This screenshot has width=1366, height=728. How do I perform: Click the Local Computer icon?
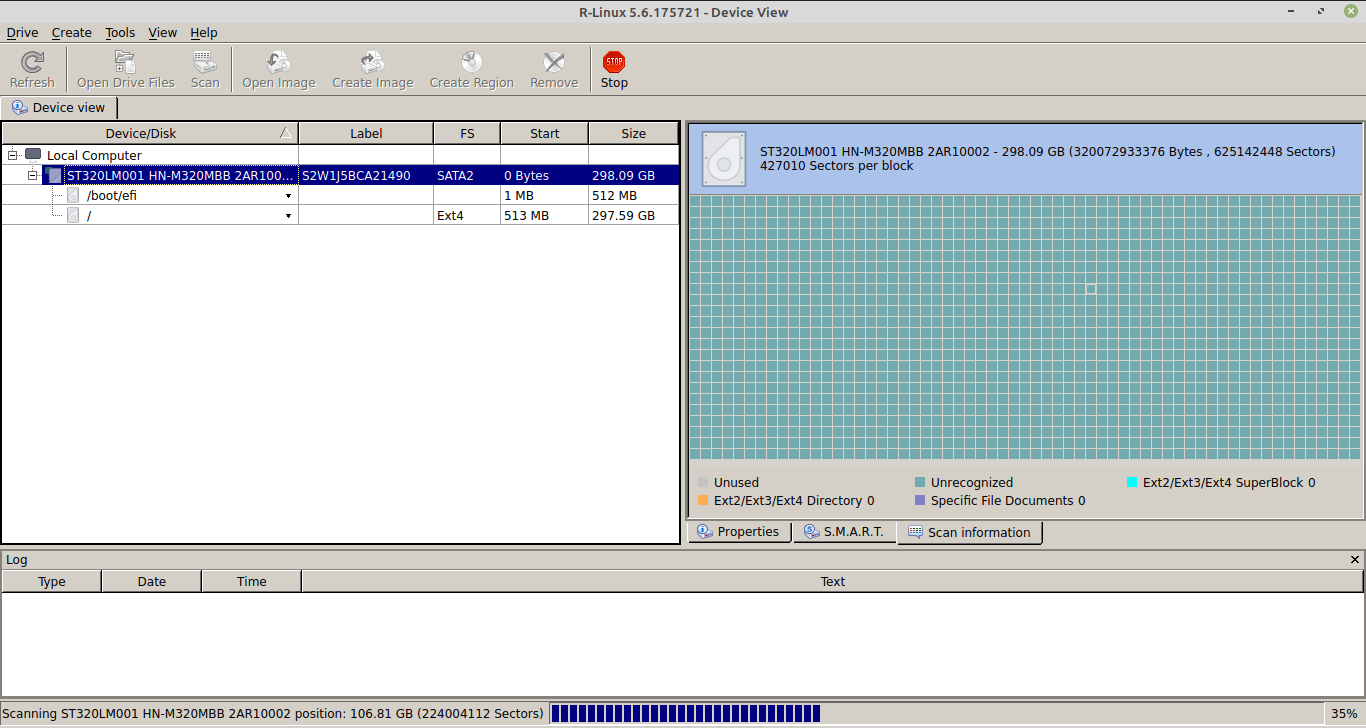[33, 155]
